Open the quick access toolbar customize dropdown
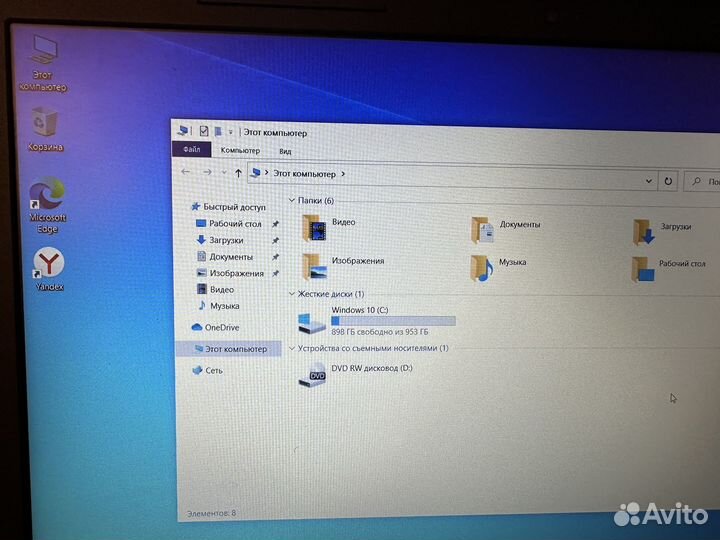The image size is (720, 540). pyautogui.click(x=231, y=132)
